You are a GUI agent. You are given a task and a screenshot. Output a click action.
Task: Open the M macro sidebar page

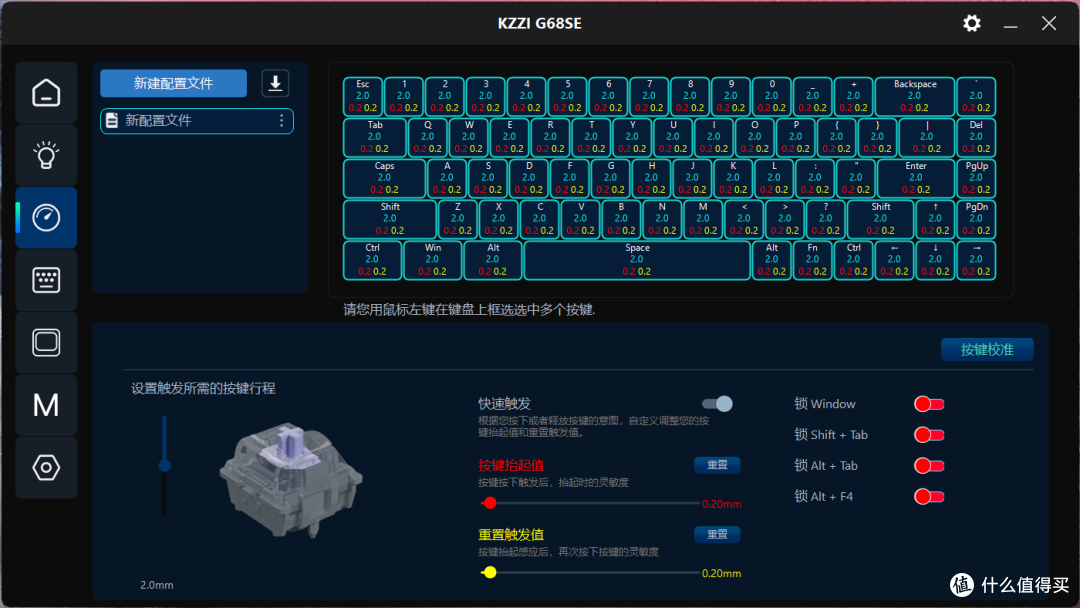(46, 405)
